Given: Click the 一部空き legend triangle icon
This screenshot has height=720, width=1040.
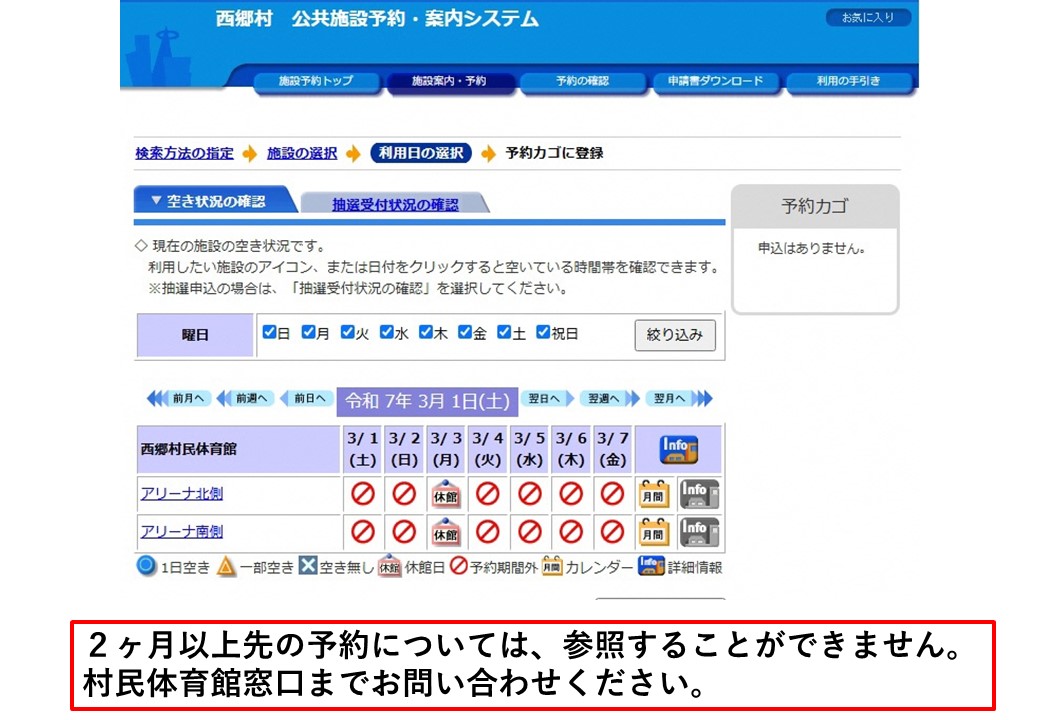Looking at the screenshot, I should click(x=226, y=567).
